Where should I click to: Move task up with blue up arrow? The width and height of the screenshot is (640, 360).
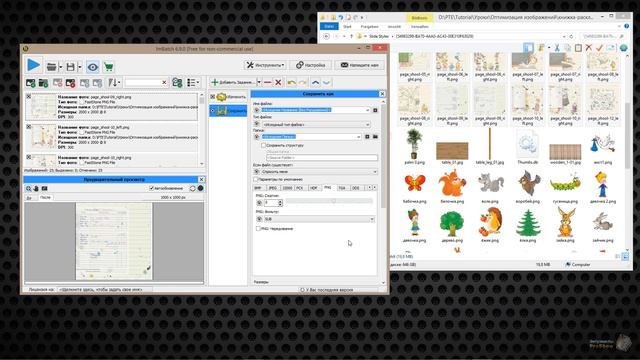(316, 82)
